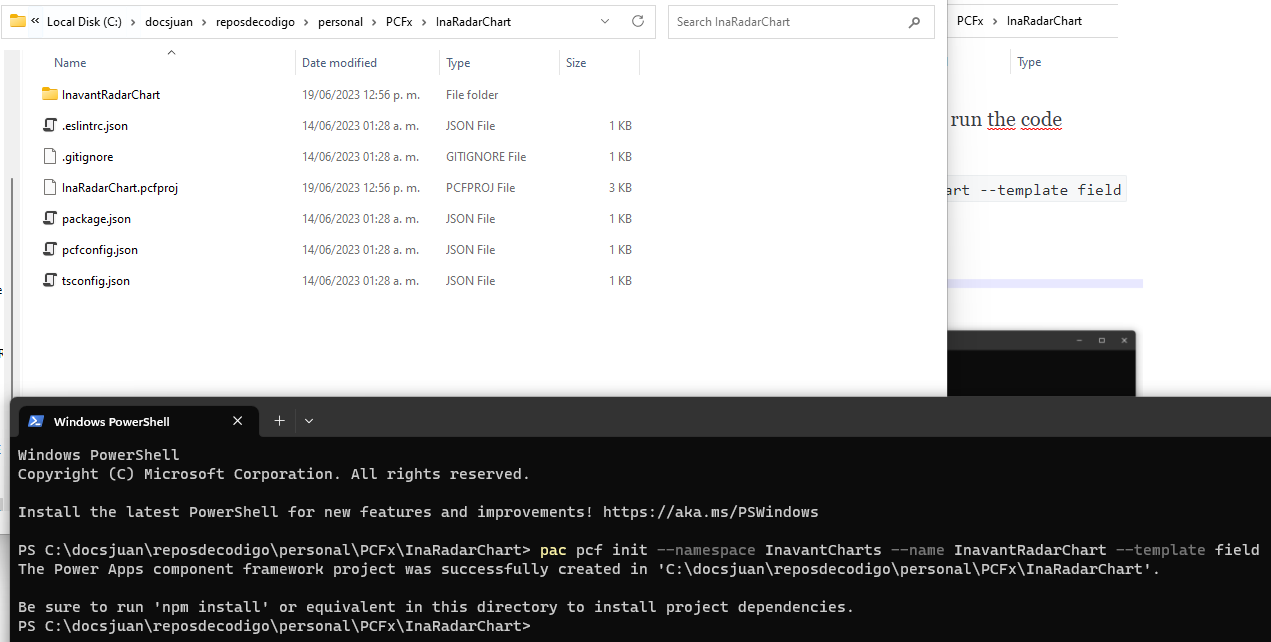Click the + to open a new terminal tab
1271x642 pixels.
[x=278, y=421]
